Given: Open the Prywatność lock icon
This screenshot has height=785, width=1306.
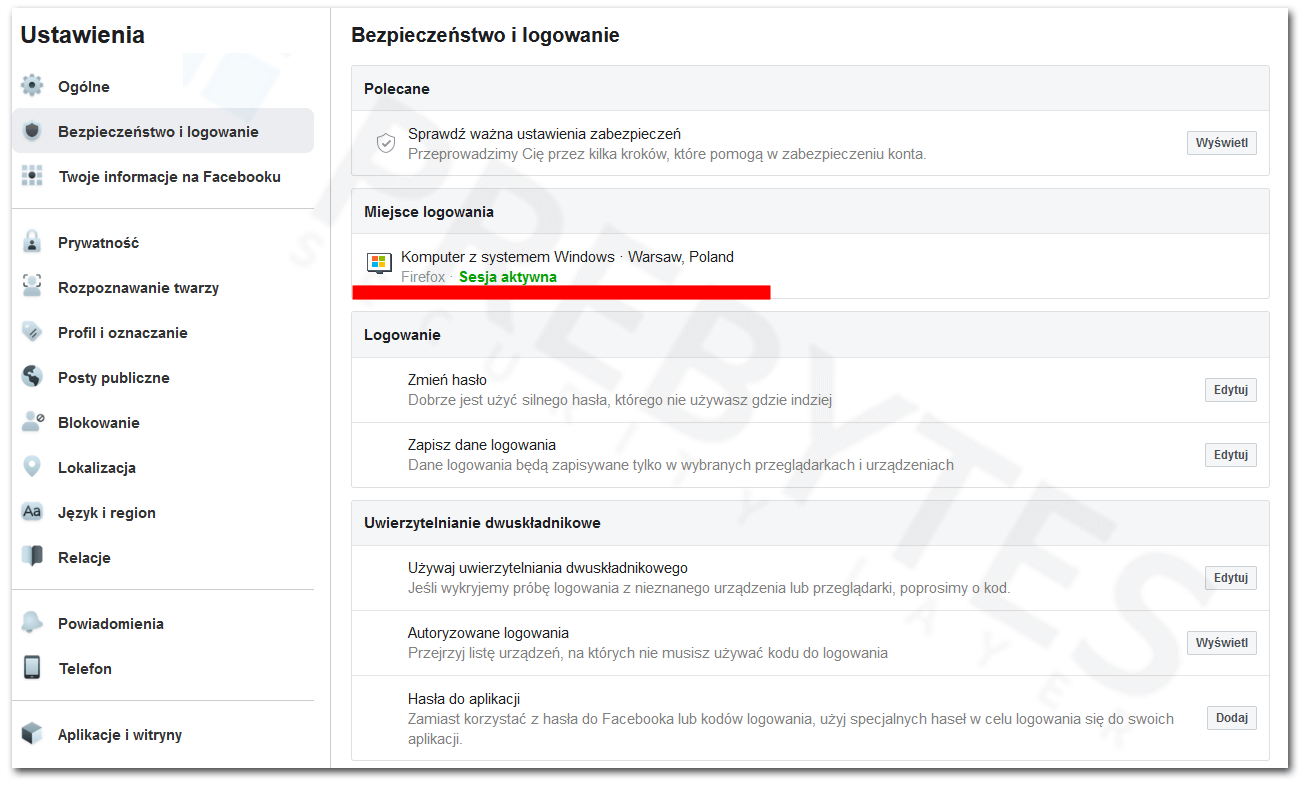Looking at the screenshot, I should point(31,242).
